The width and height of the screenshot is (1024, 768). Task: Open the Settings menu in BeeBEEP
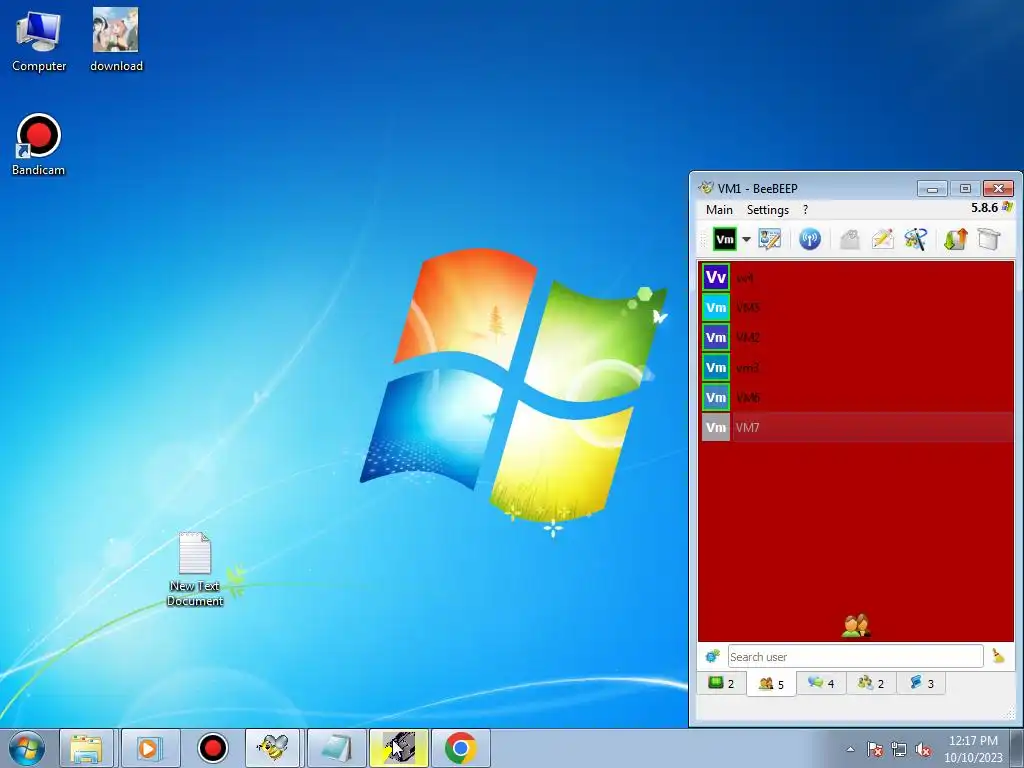pos(768,210)
